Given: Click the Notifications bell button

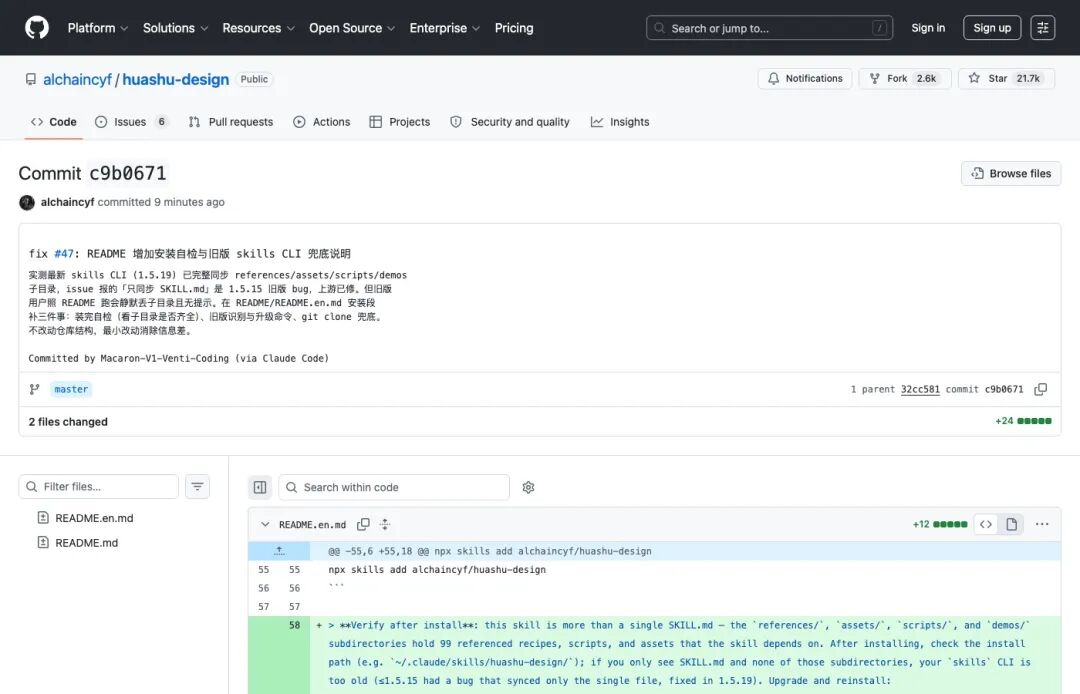Looking at the screenshot, I should [804, 78].
